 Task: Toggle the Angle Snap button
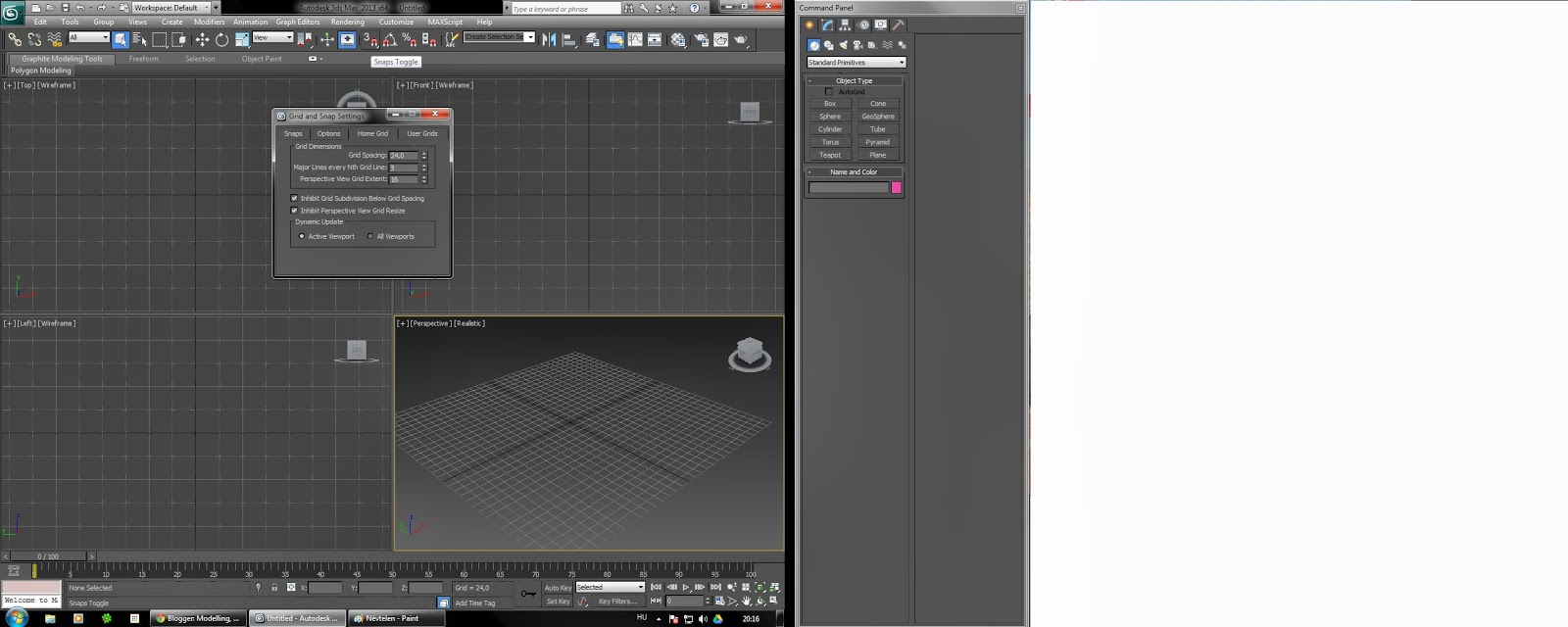point(389,39)
